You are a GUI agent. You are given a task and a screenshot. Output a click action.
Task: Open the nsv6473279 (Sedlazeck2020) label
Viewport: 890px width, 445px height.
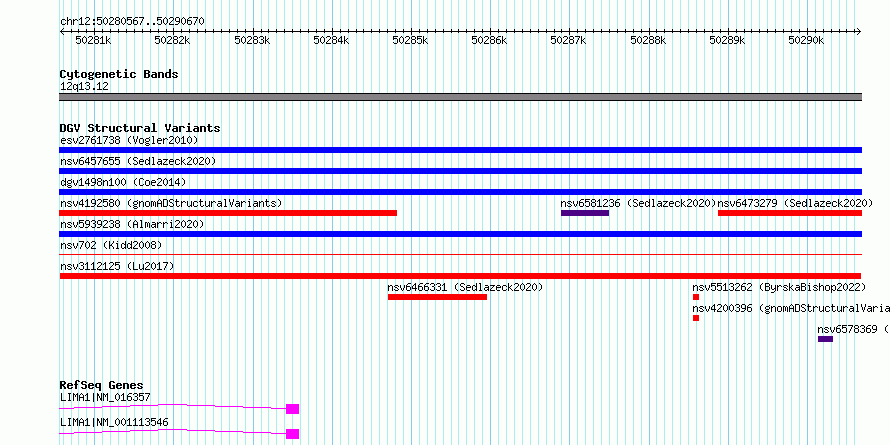(795, 203)
